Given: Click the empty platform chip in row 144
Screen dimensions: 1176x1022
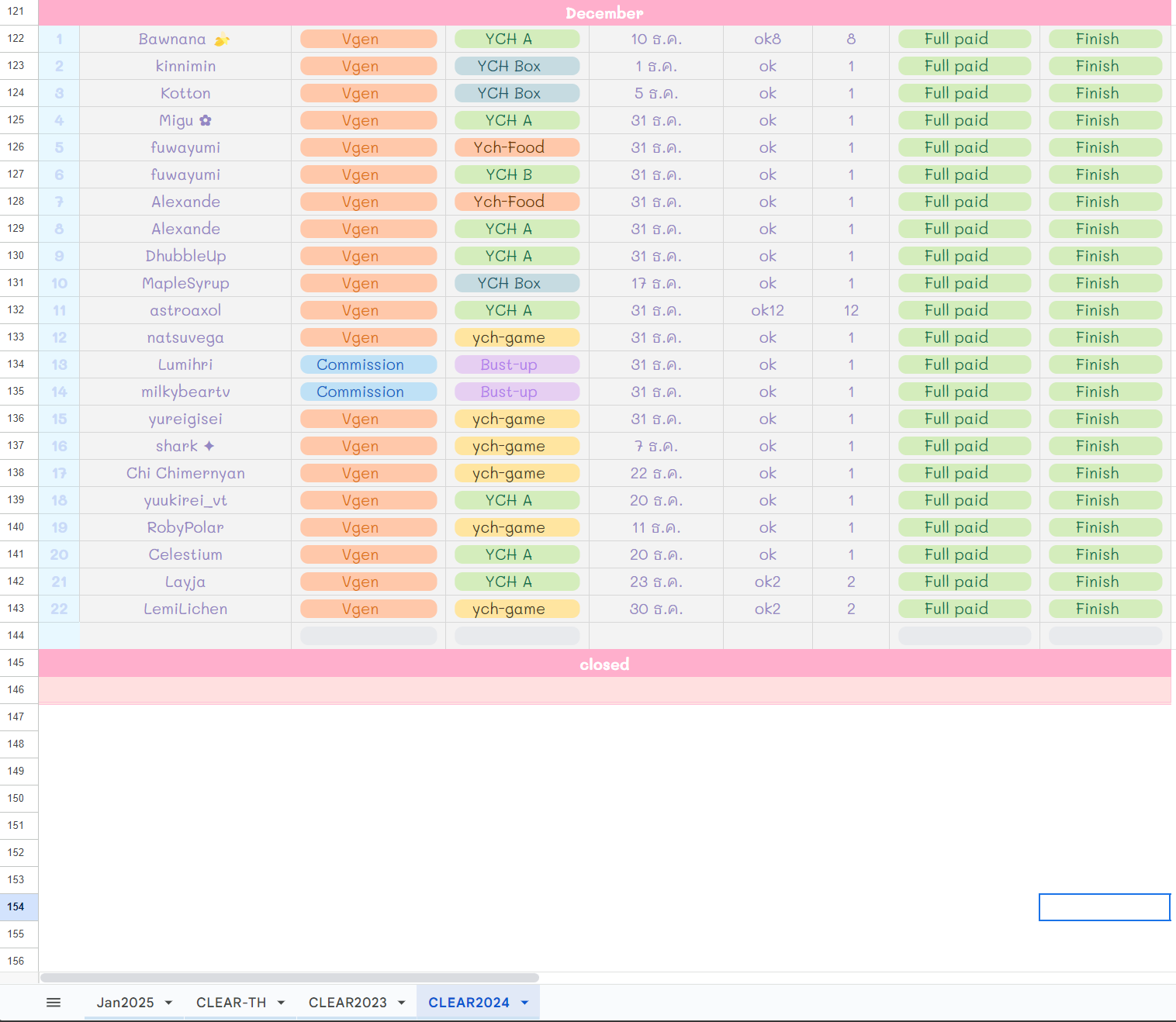Looking at the screenshot, I should point(368,636).
